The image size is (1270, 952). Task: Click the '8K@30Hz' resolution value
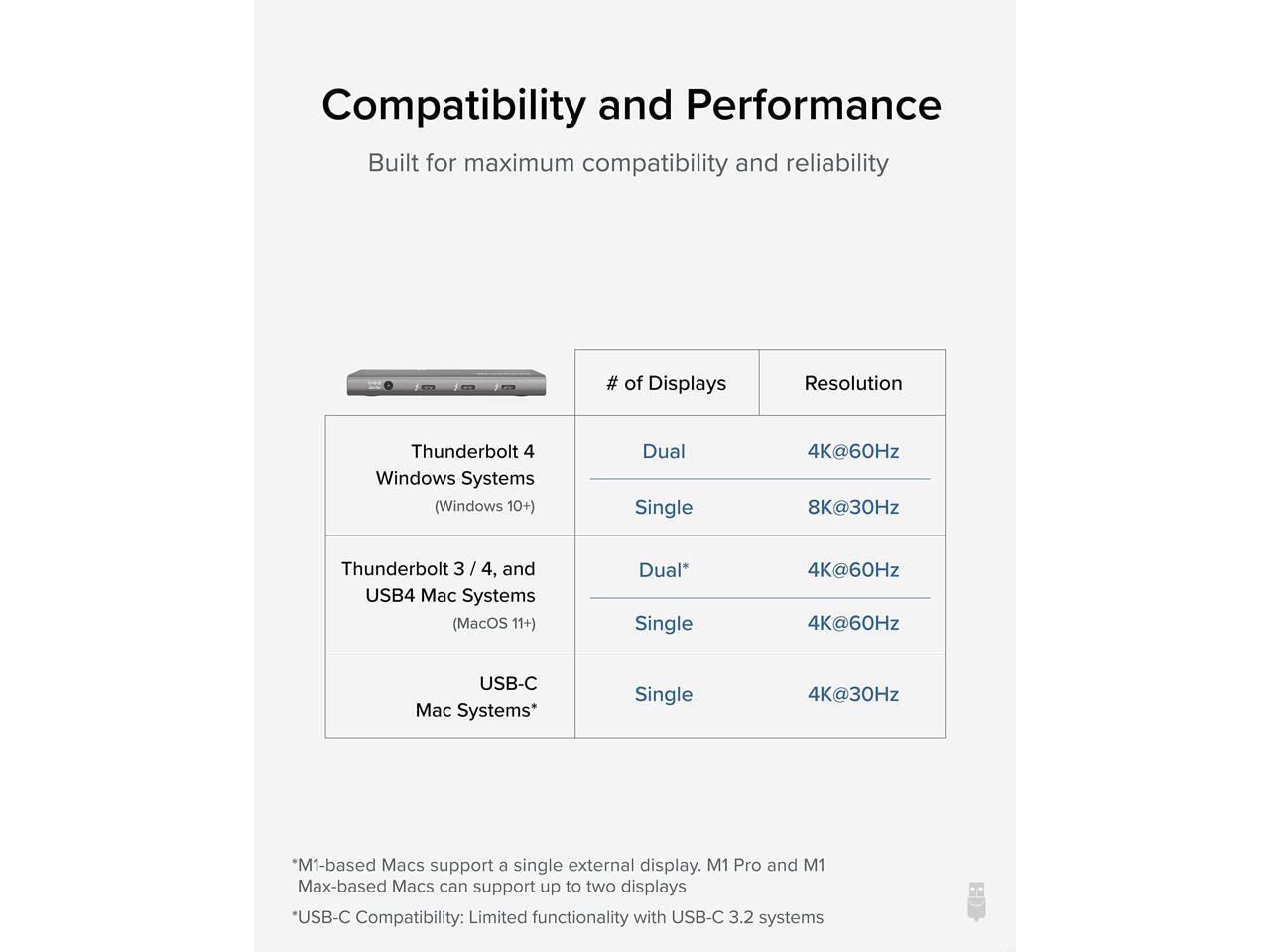click(852, 507)
